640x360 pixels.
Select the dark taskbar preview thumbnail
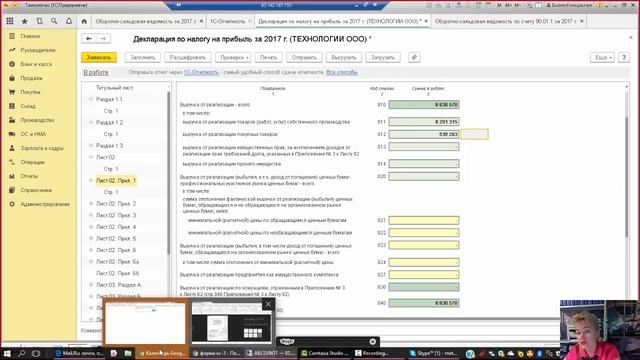click(x=231, y=322)
